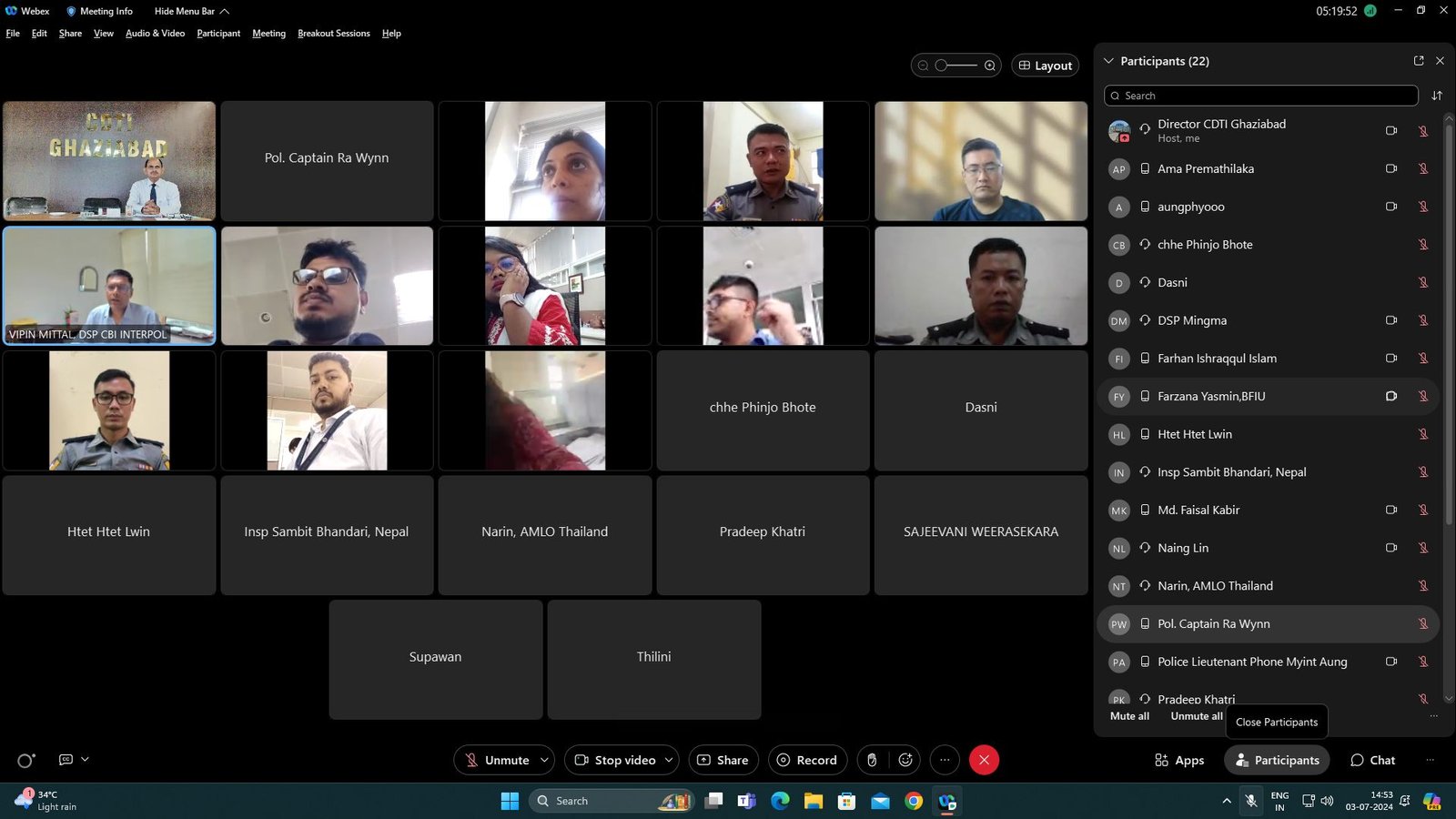The height and width of the screenshot is (819, 1456).
Task: Click the participant Search field
Action: 1261,96
